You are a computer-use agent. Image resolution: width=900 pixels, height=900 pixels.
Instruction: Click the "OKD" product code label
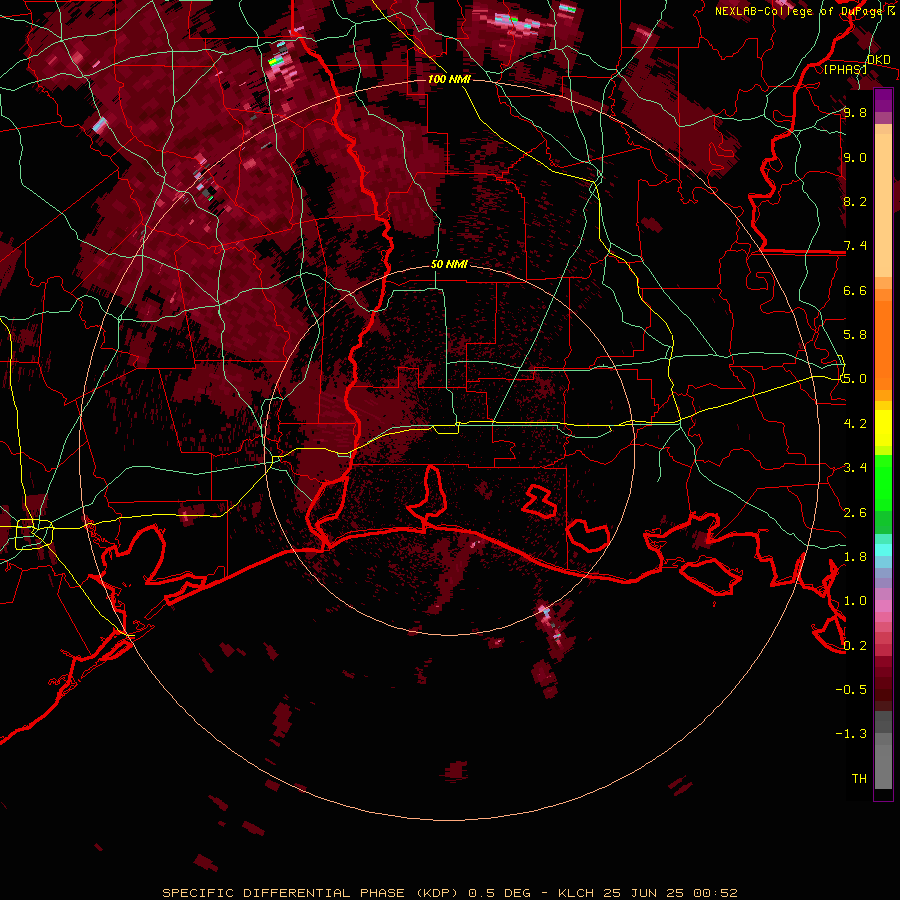coord(878,60)
